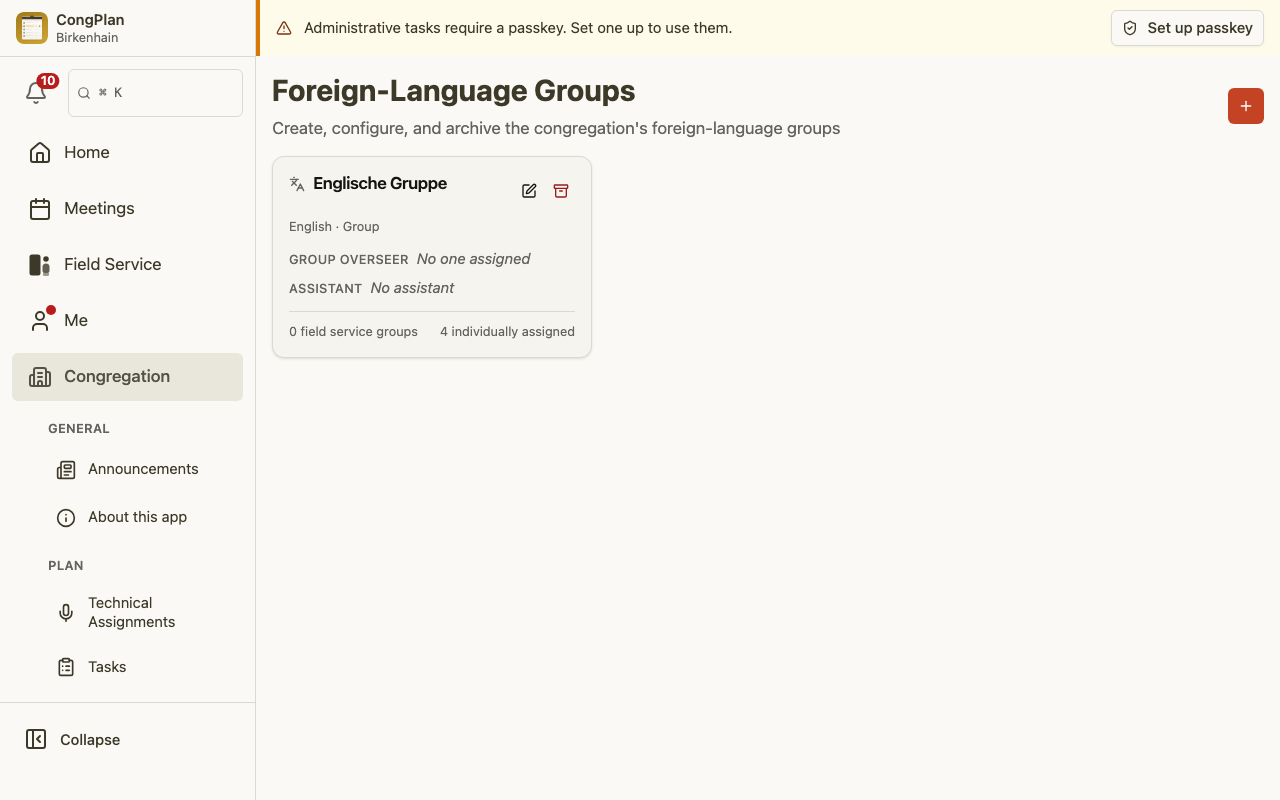Open the notifications bell icon

(36, 93)
